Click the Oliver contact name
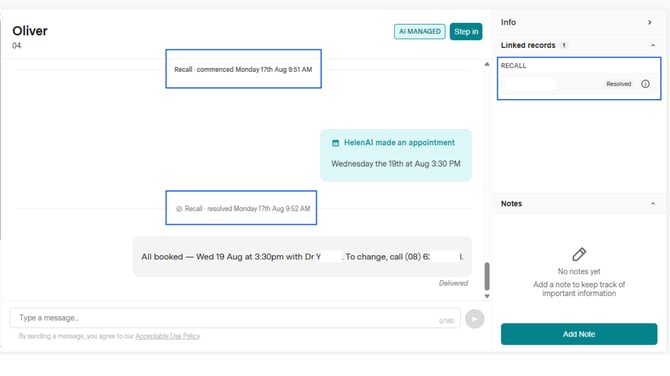 pyautogui.click(x=30, y=31)
